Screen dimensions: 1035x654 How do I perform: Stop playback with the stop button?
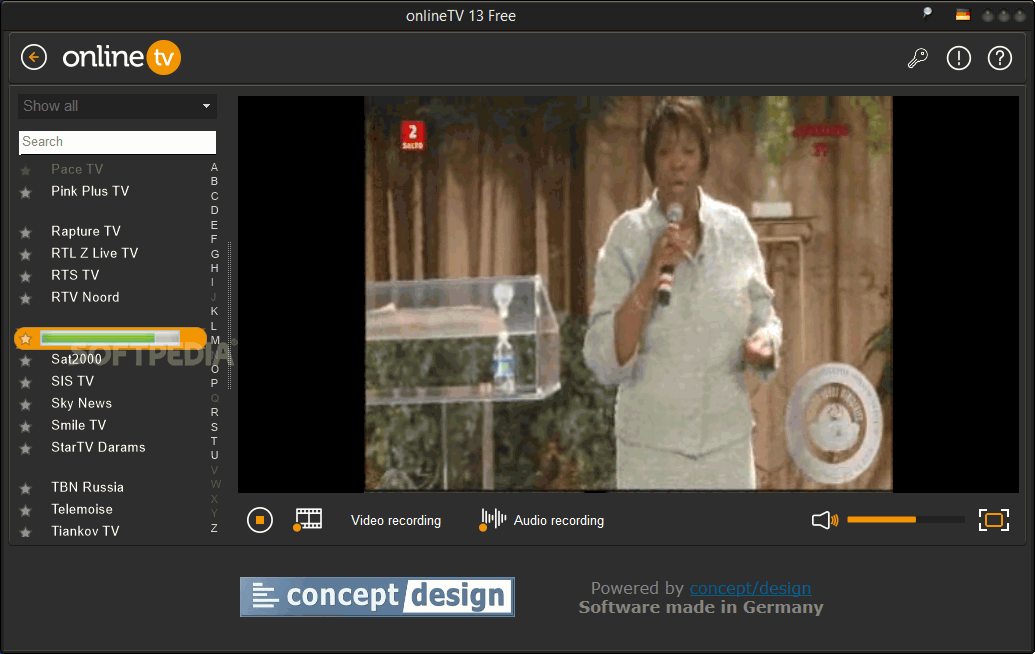pos(259,520)
